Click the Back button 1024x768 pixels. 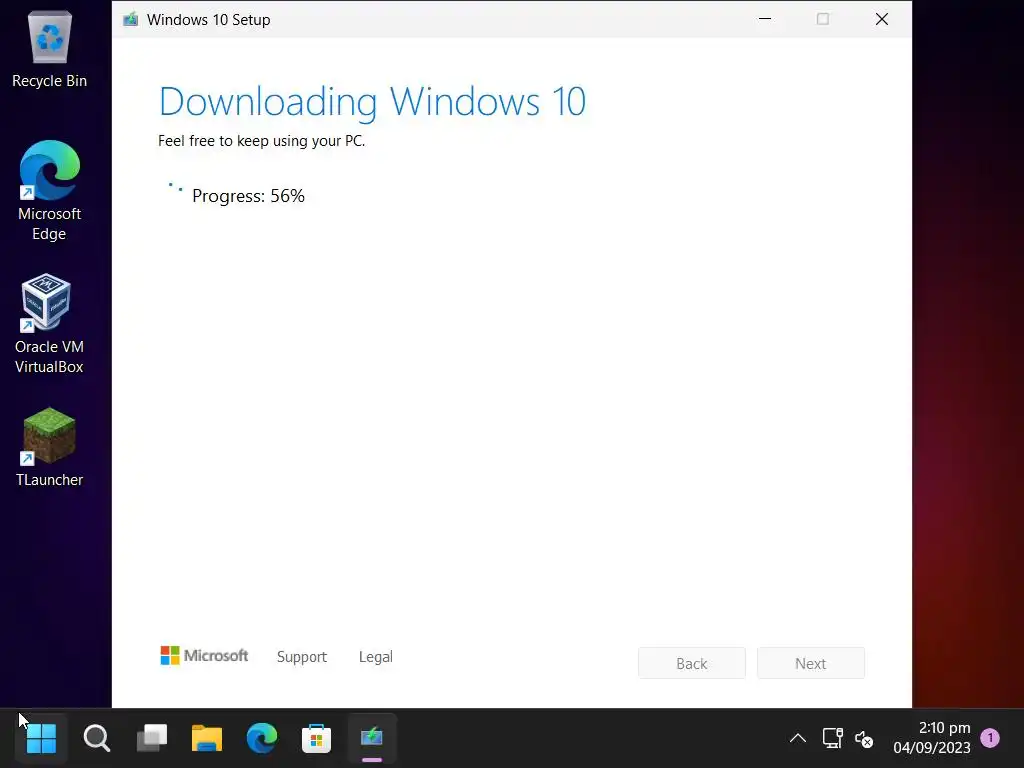coord(692,664)
